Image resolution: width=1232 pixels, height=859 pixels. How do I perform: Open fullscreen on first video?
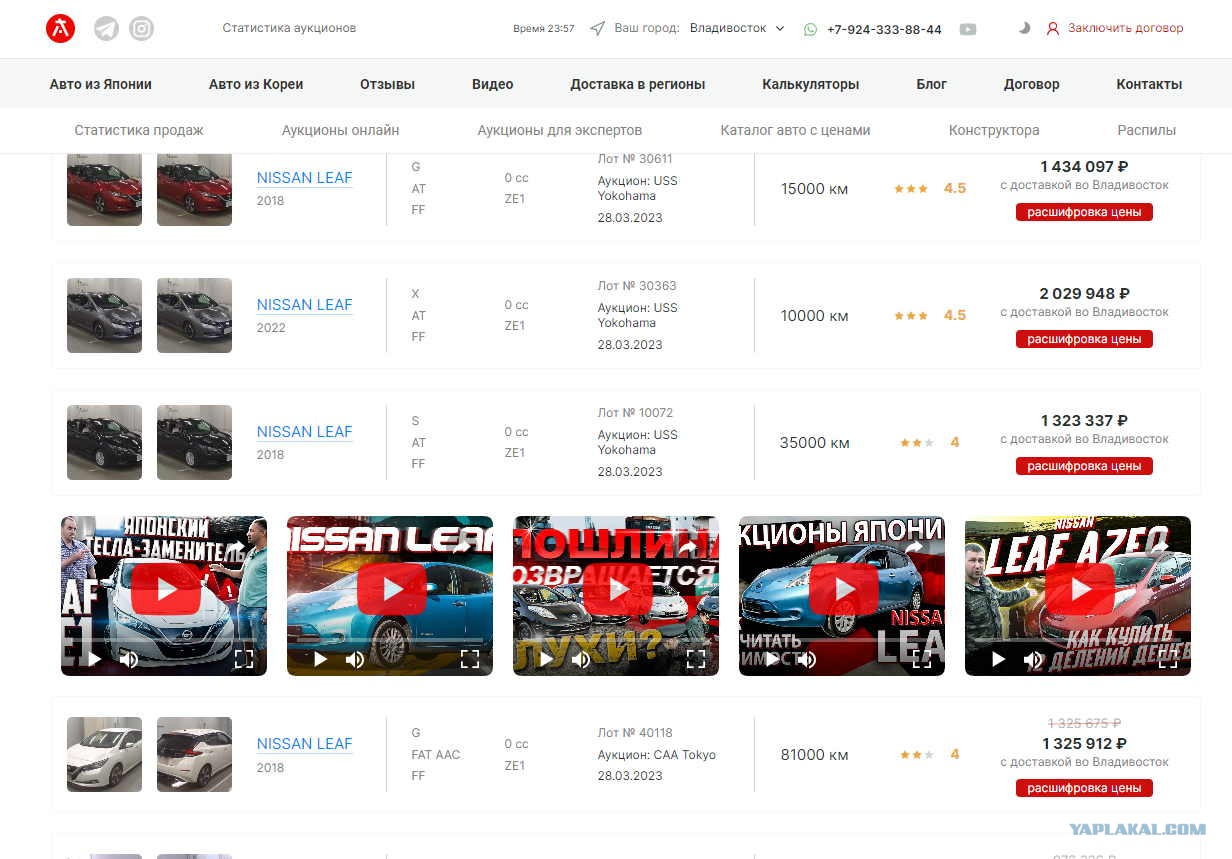pos(243,659)
